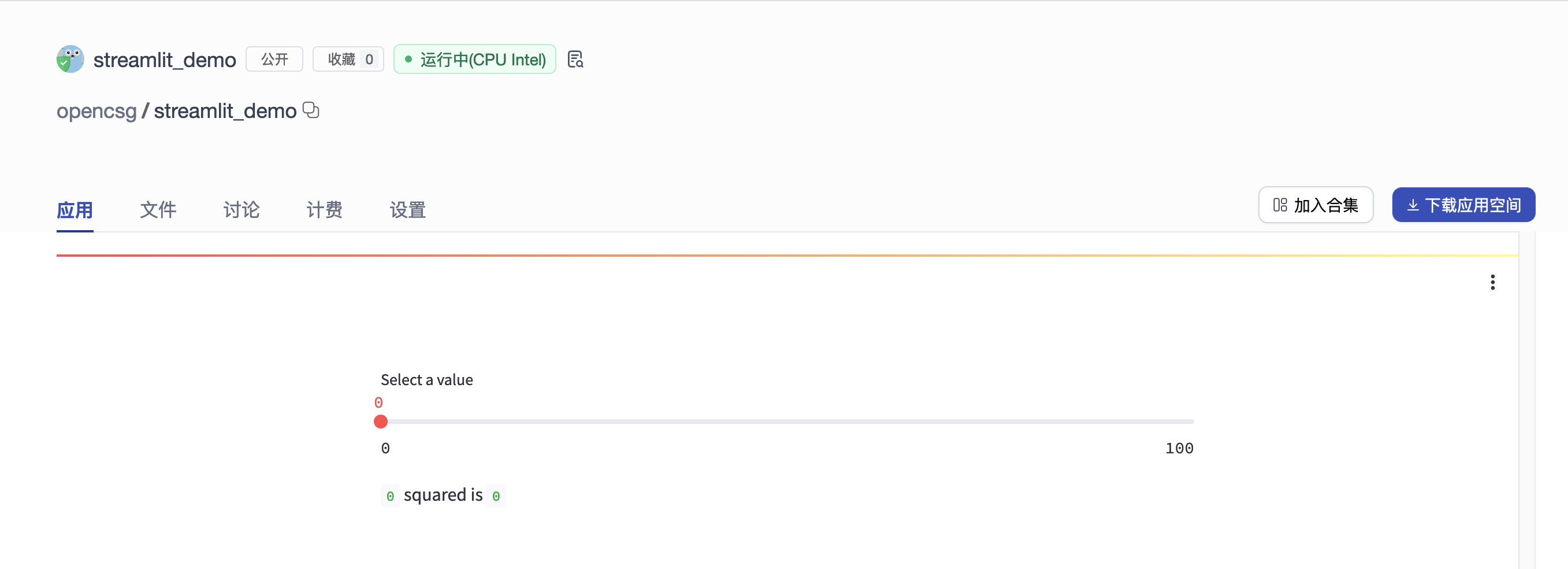Click the red slider handle
Screen dimensions: 1568x569
381,422
